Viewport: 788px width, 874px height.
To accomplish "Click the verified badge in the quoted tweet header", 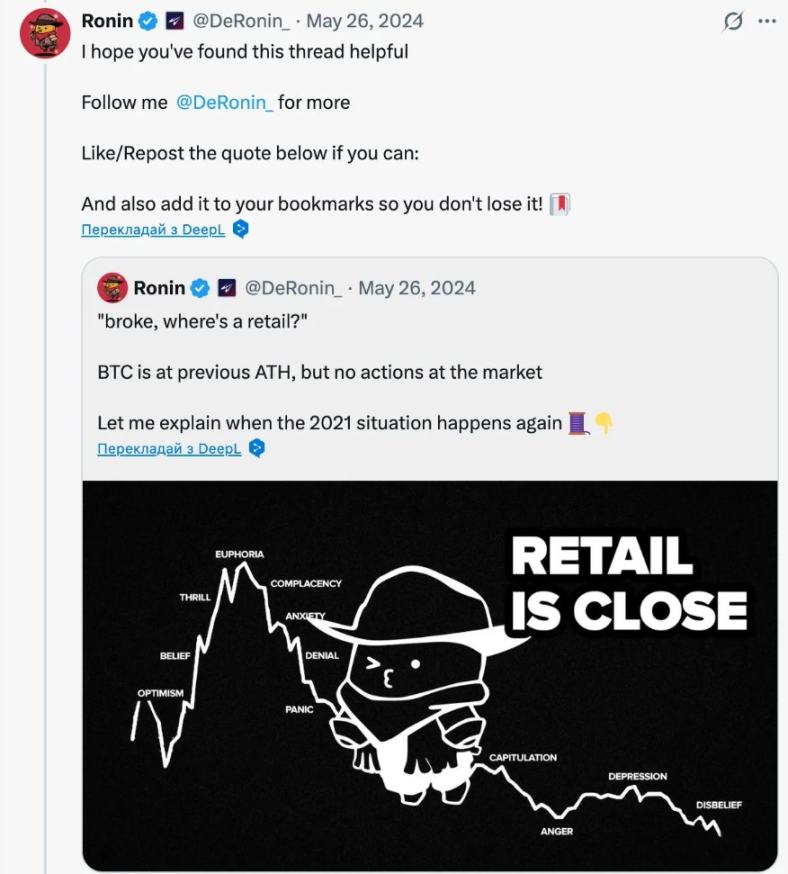I will (200, 288).
